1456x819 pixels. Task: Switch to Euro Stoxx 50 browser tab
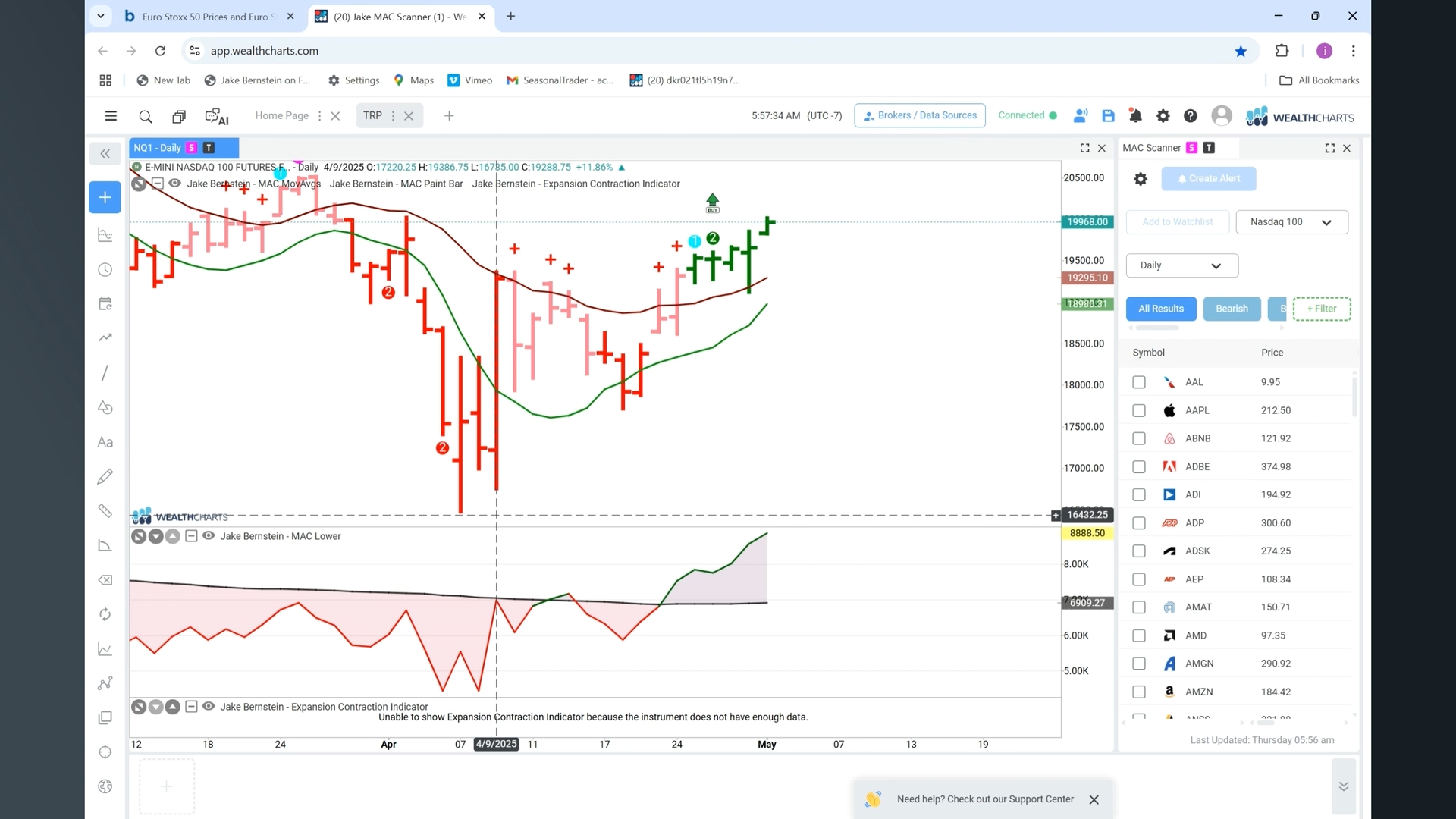tap(209, 17)
